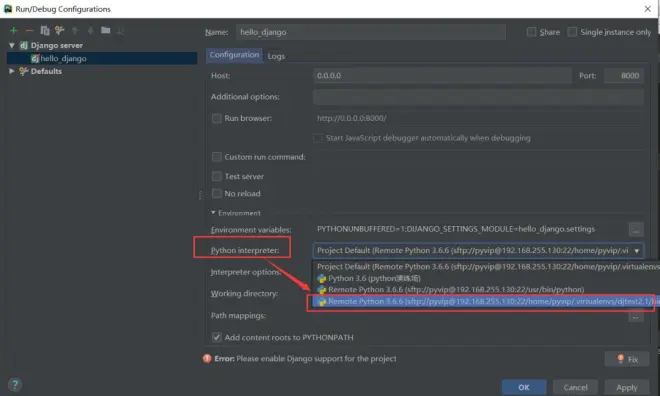This screenshot has height=396, width=660.
Task: Enable the Run browser checkbox
Action: coord(217,118)
